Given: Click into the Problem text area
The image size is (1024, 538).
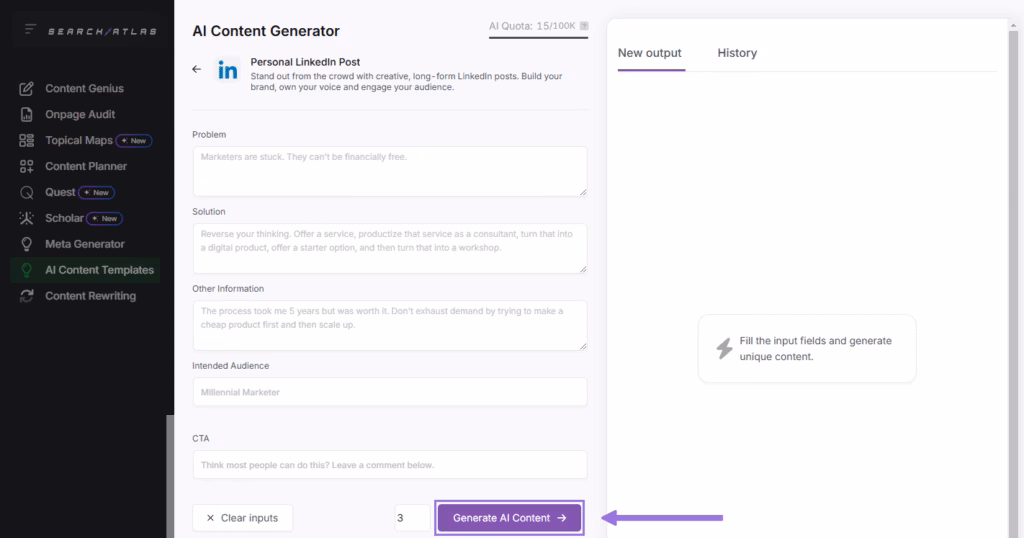Looking at the screenshot, I should pos(389,171).
